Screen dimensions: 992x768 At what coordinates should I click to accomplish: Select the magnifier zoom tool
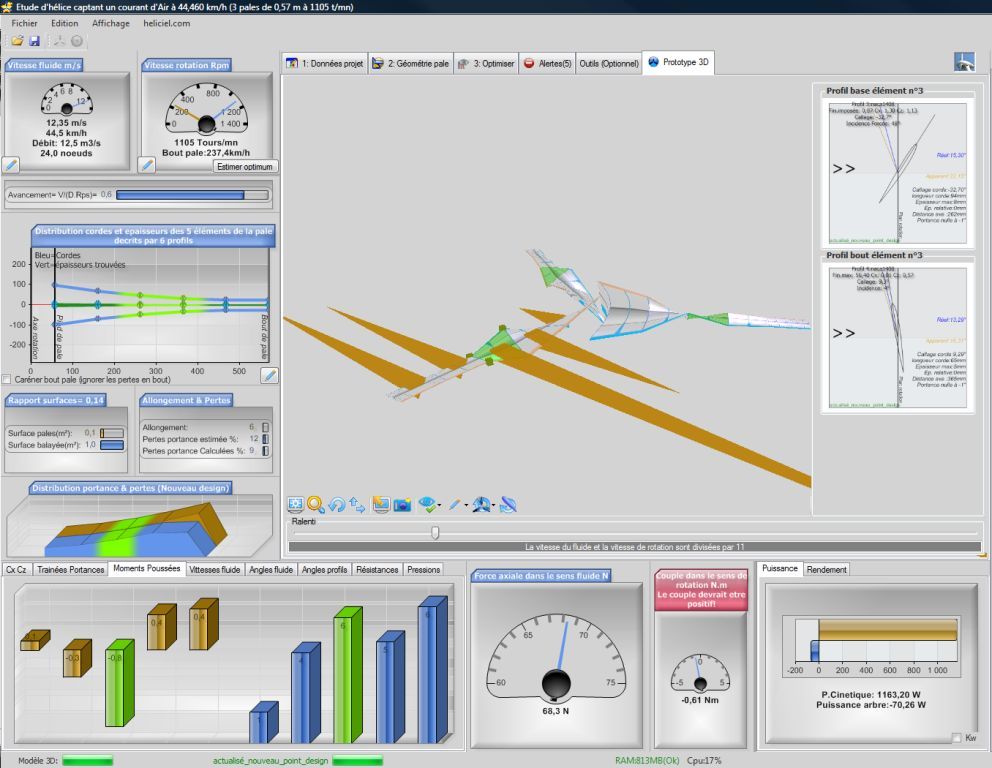[x=316, y=504]
